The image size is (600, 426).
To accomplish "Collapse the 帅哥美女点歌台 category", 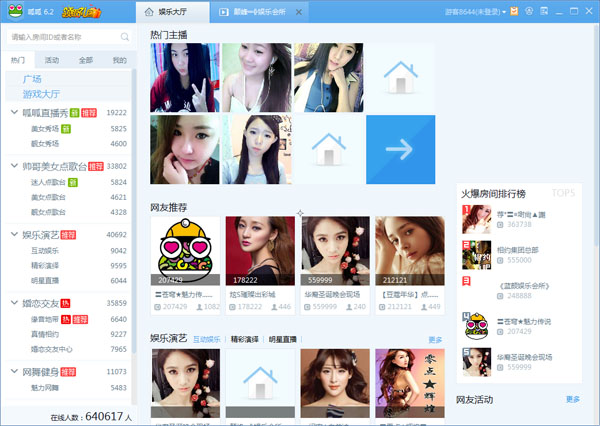I will click(x=12, y=166).
